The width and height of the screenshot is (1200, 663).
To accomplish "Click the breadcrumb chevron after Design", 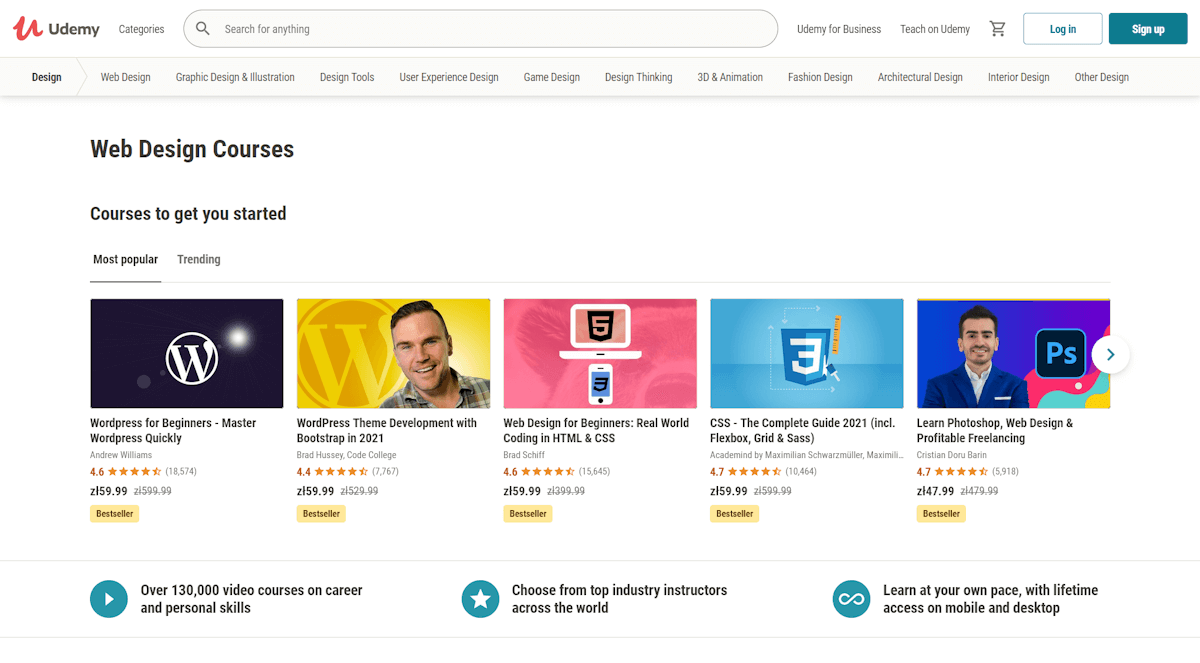I will pos(82,77).
